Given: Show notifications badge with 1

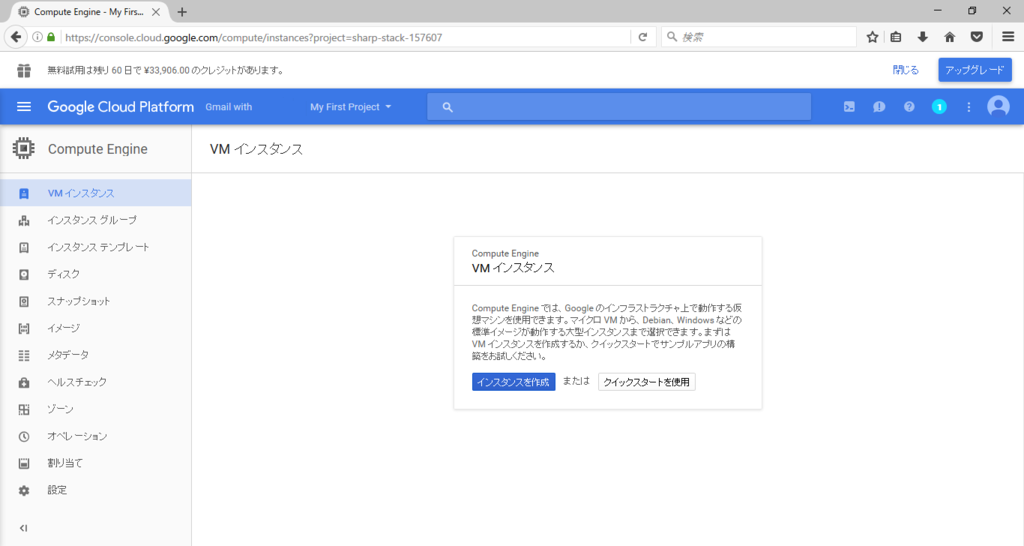Looking at the screenshot, I should click(939, 106).
